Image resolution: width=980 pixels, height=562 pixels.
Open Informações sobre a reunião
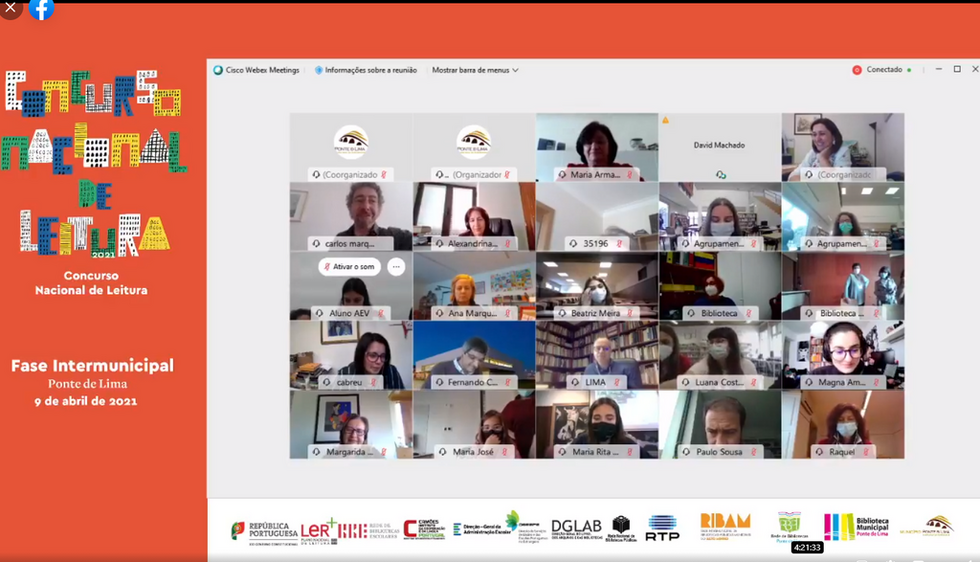tap(365, 70)
